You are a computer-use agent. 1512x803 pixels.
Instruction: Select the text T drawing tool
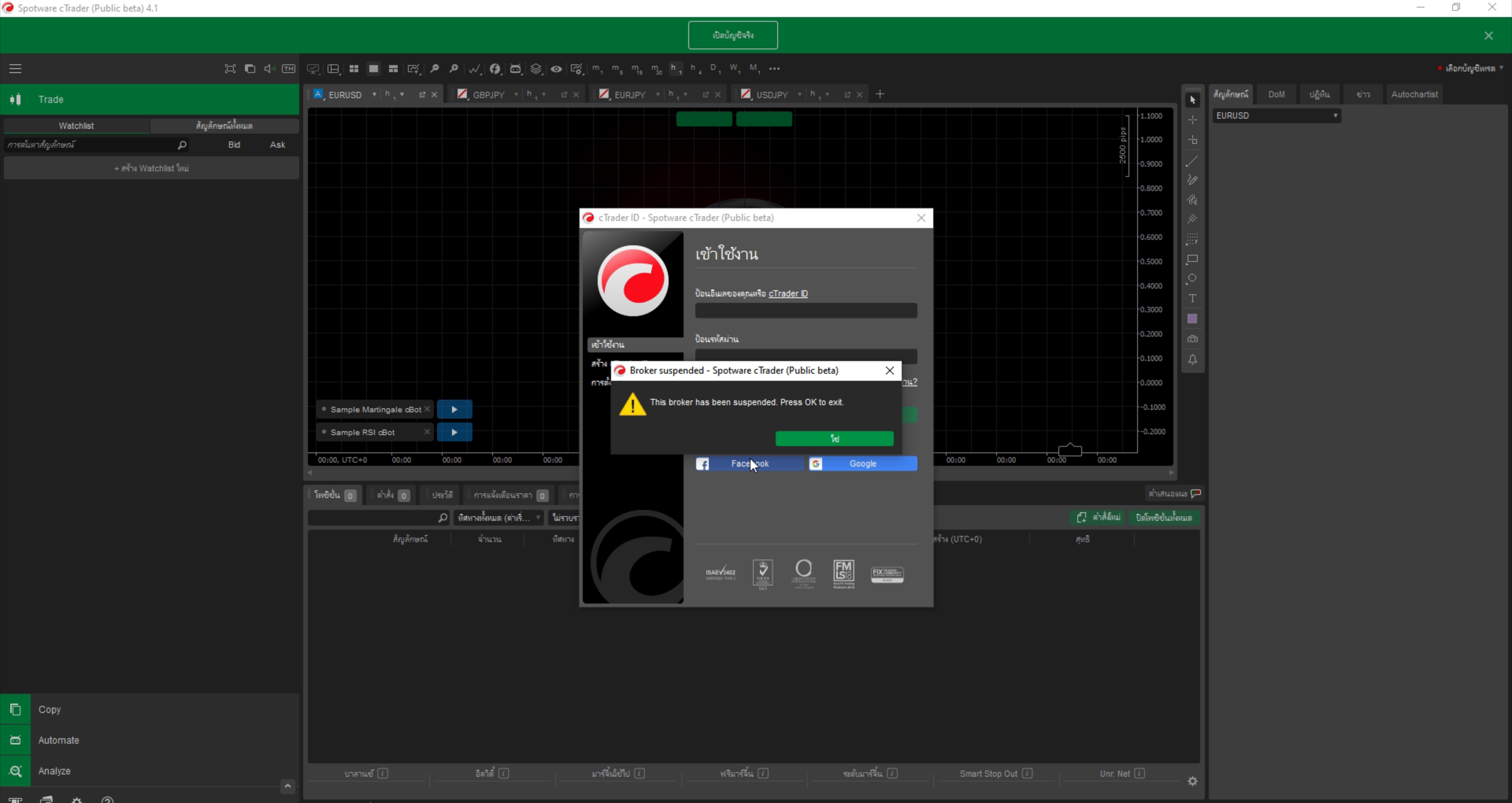click(x=1192, y=299)
